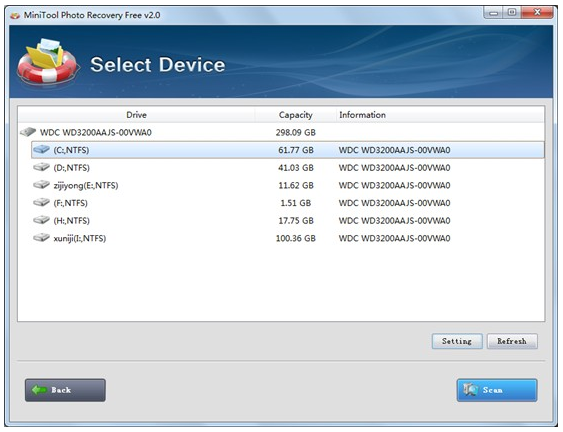The width and height of the screenshot is (563, 432).
Task: Click the F: NTFS partition drive icon
Action: coord(41,202)
